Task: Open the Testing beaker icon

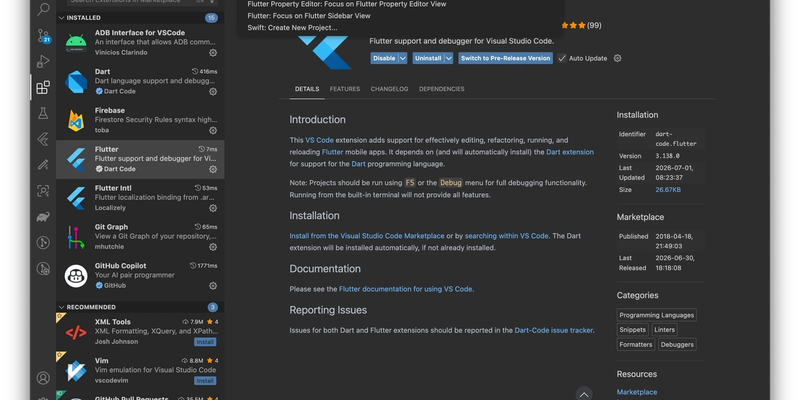Action: pos(43,113)
